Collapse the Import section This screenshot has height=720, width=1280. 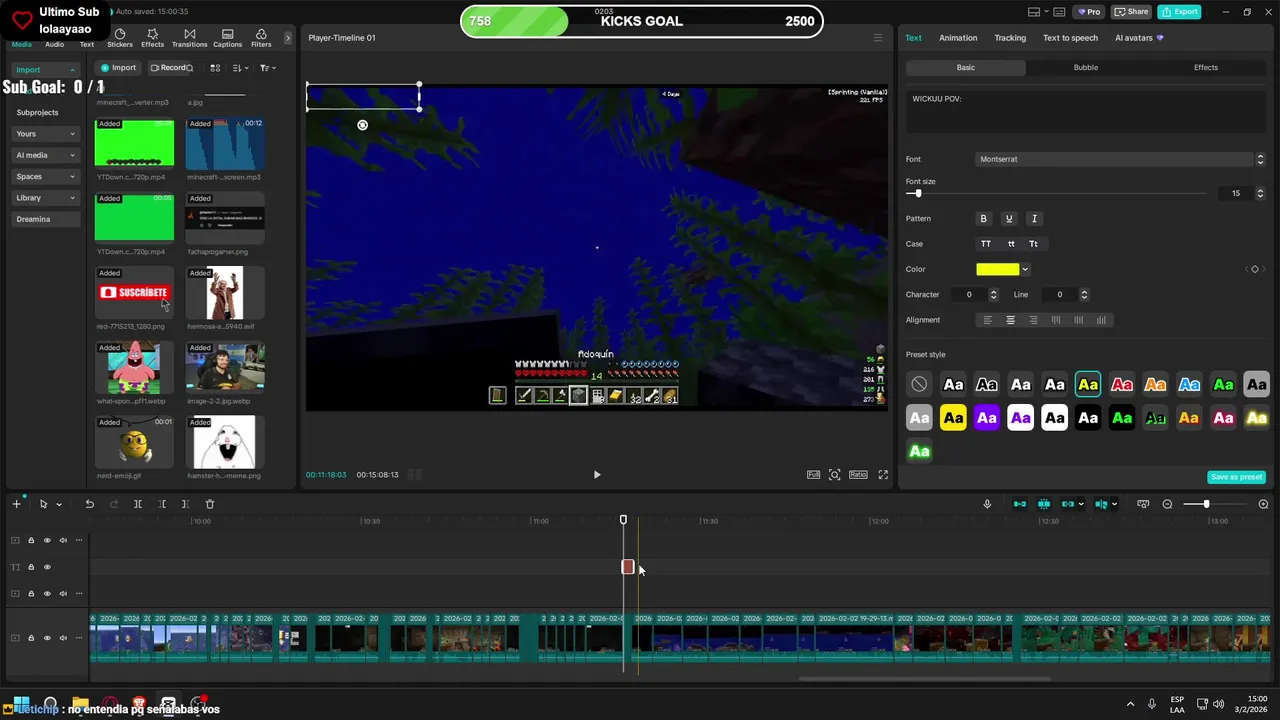click(x=46, y=70)
